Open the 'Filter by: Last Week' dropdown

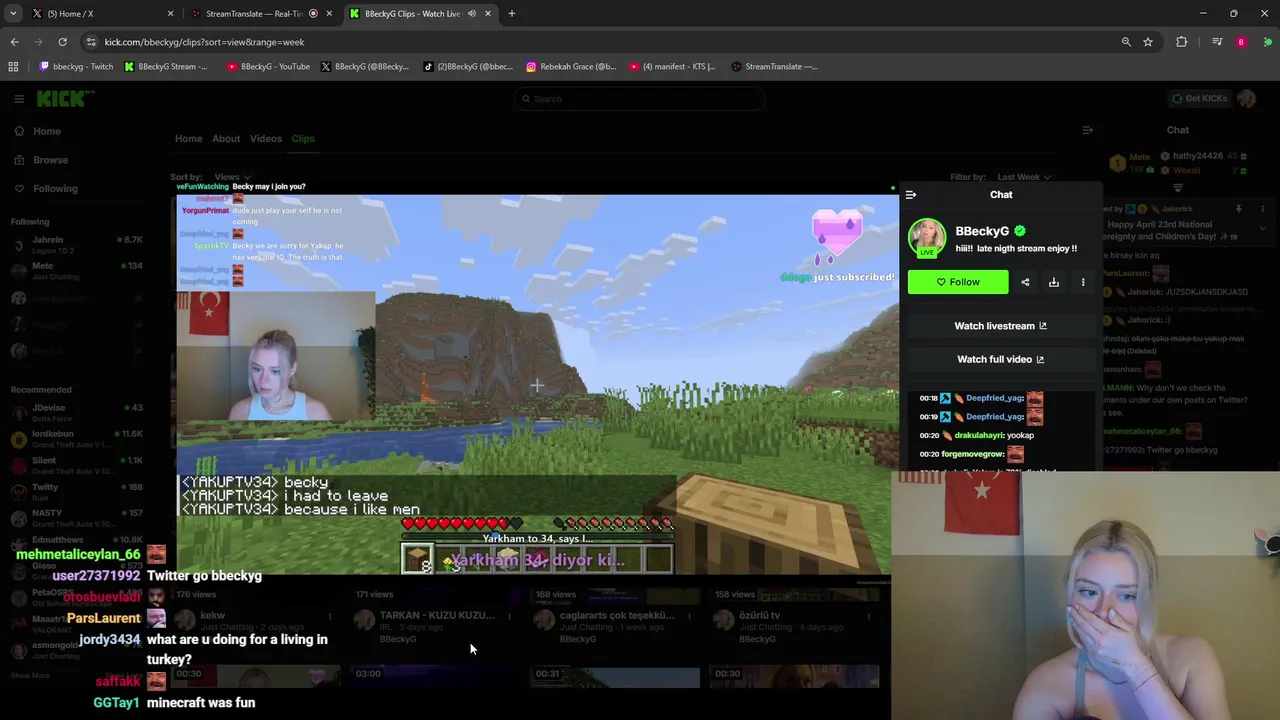(1023, 177)
